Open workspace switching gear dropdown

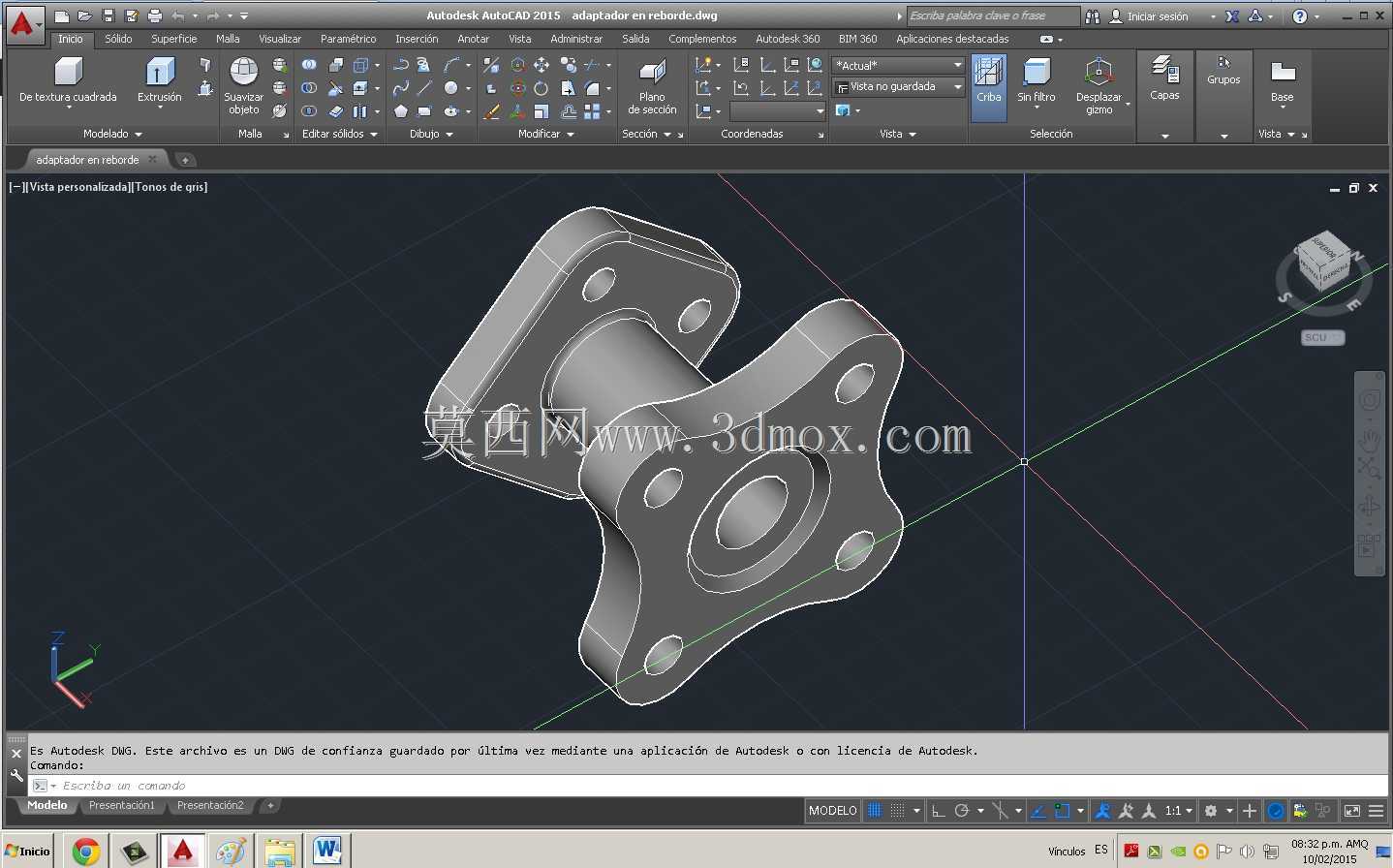coord(1217,811)
